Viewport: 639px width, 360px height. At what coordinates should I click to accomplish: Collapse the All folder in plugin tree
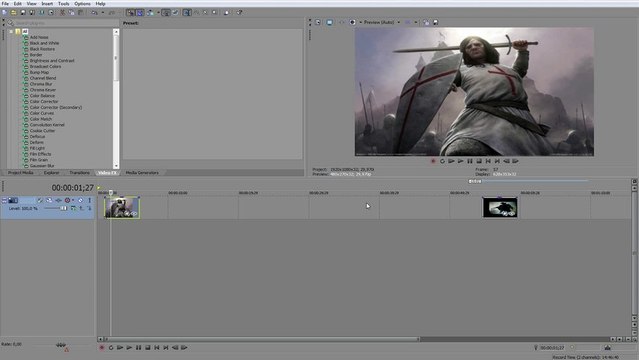tap(11, 31)
